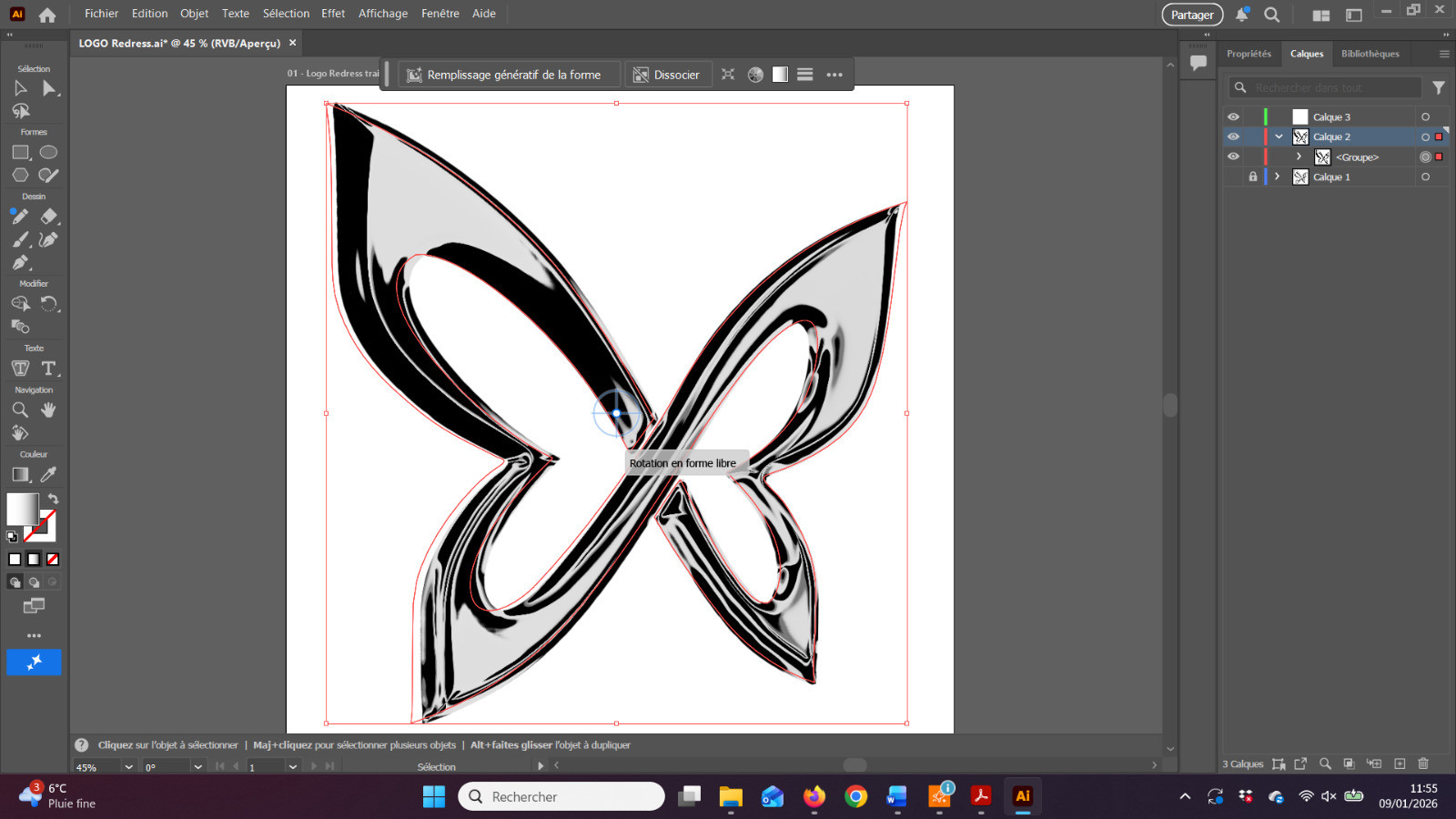Click the delete layer trash icon

point(1424,764)
